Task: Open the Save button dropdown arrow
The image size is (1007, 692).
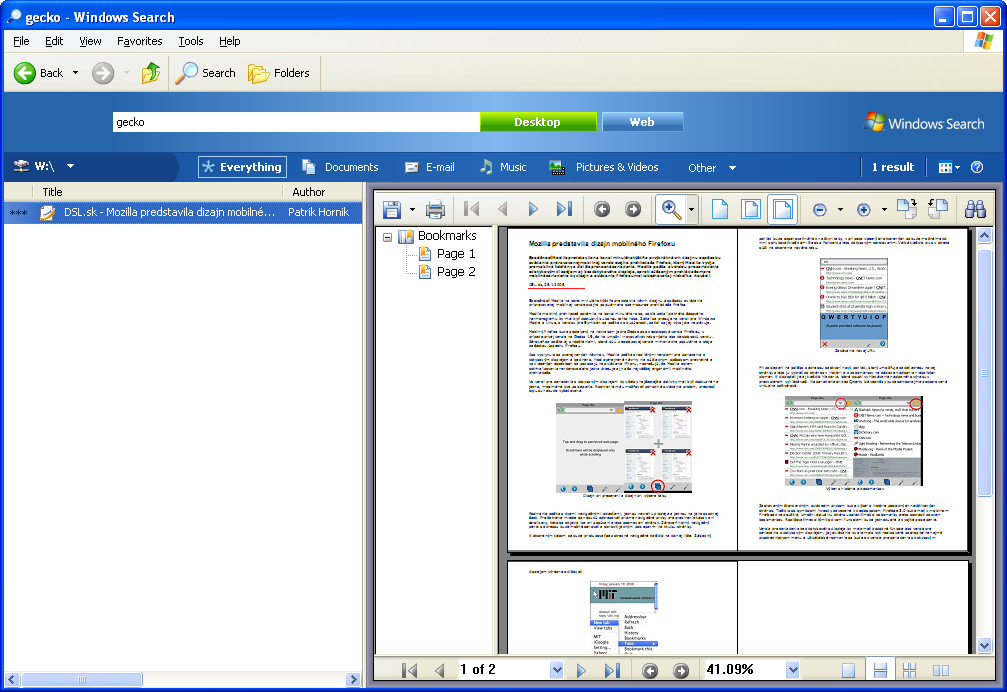Action: click(x=412, y=210)
